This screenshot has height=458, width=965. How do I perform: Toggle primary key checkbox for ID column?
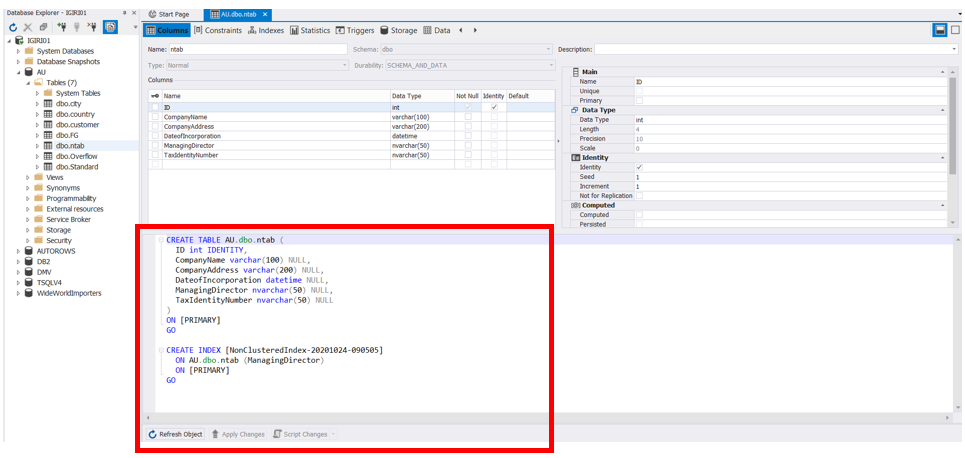pos(155,107)
